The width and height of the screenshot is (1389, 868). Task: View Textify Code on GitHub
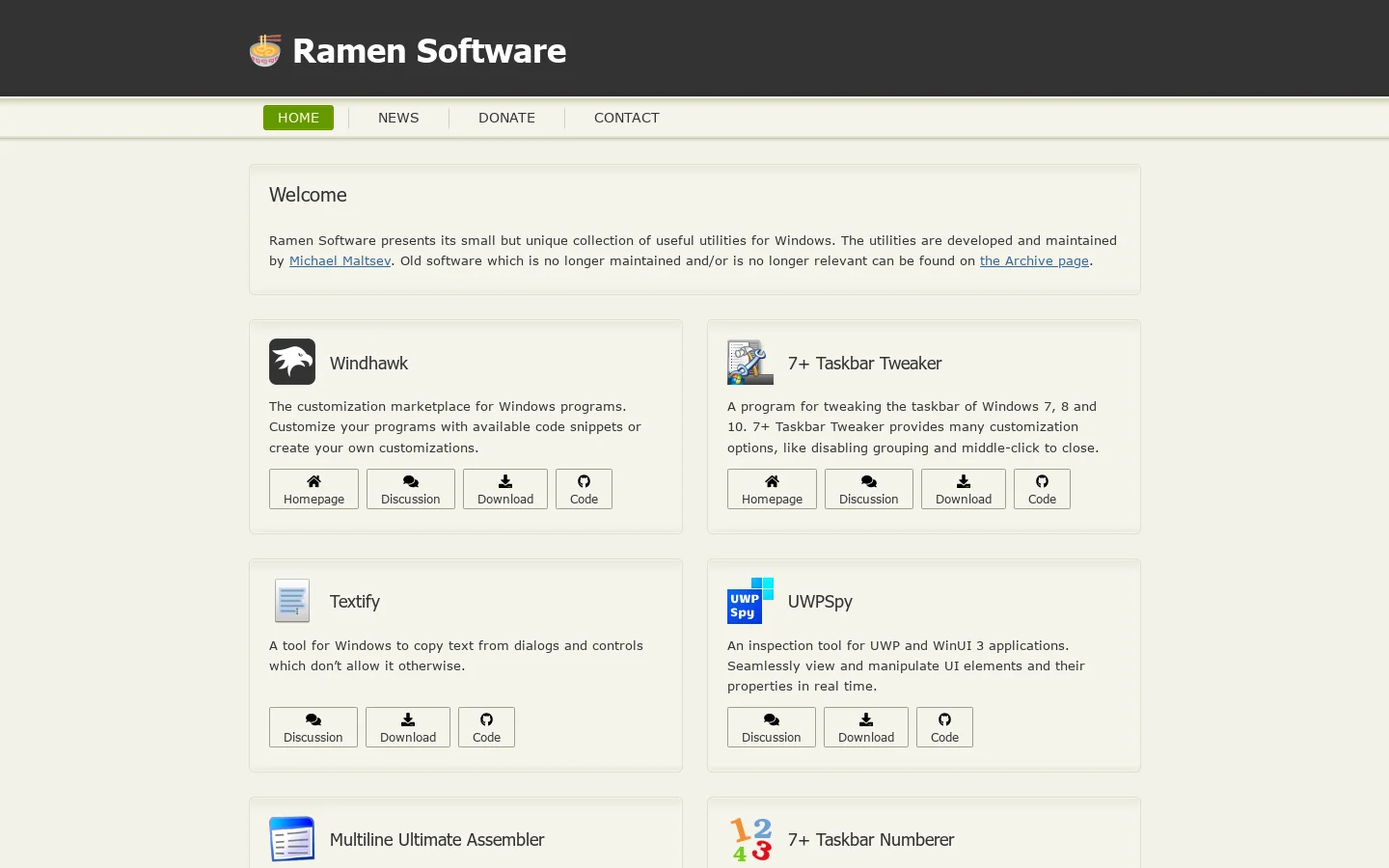coord(486,727)
